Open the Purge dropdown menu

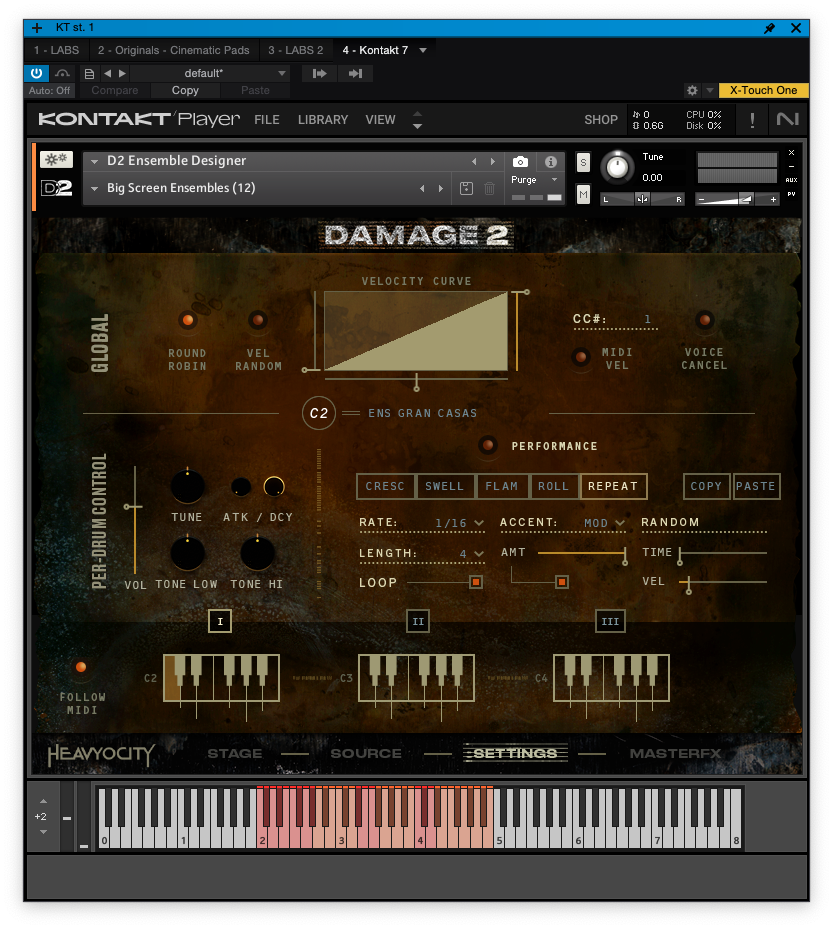coord(534,180)
